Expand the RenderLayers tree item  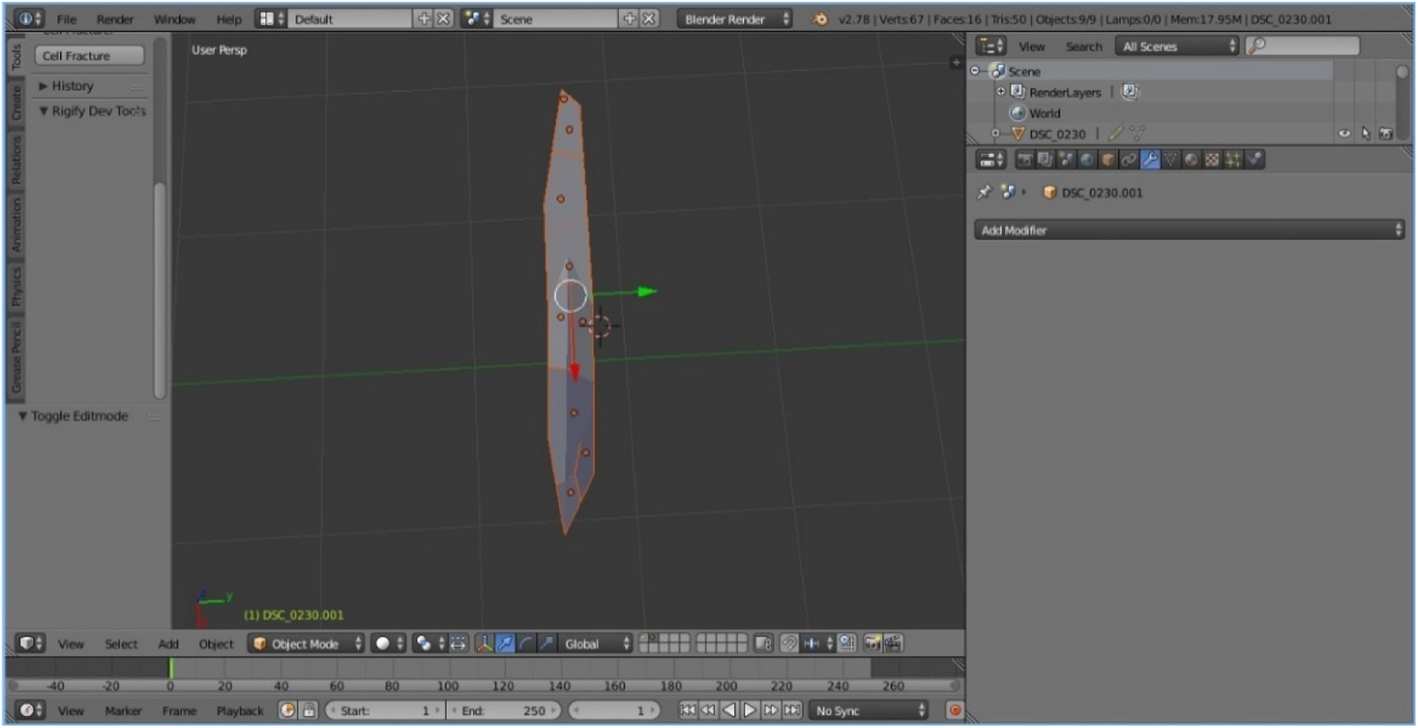point(1001,92)
